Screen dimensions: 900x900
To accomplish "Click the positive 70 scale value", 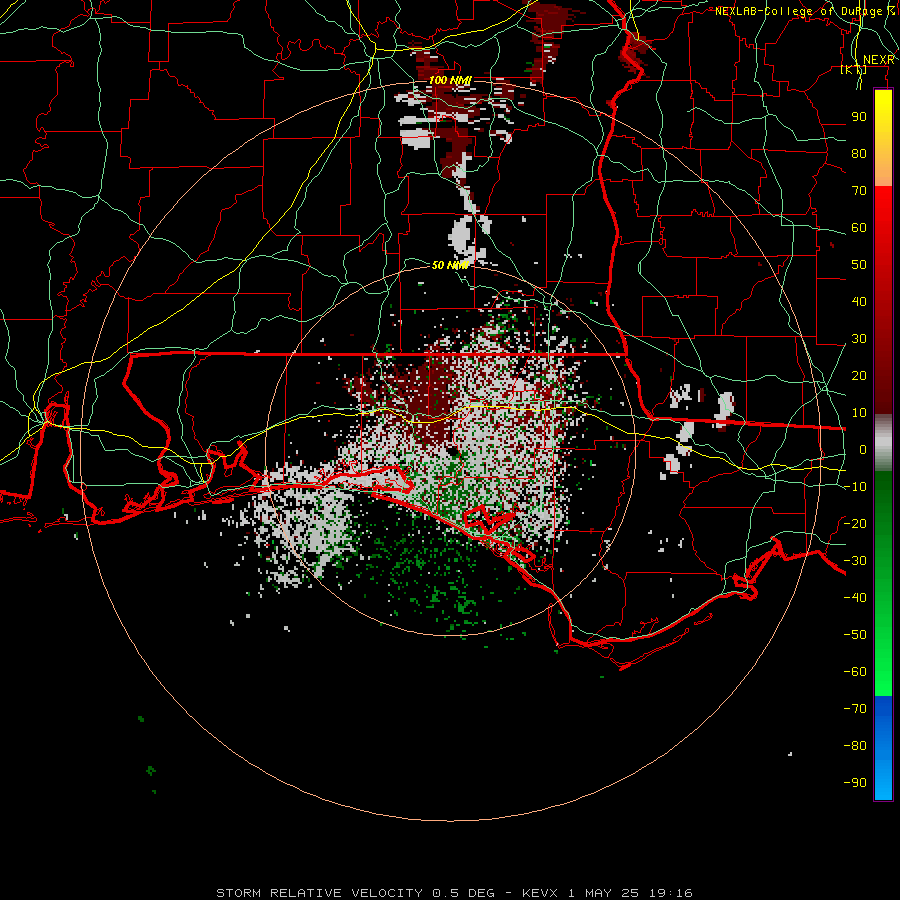I will tap(859, 191).
